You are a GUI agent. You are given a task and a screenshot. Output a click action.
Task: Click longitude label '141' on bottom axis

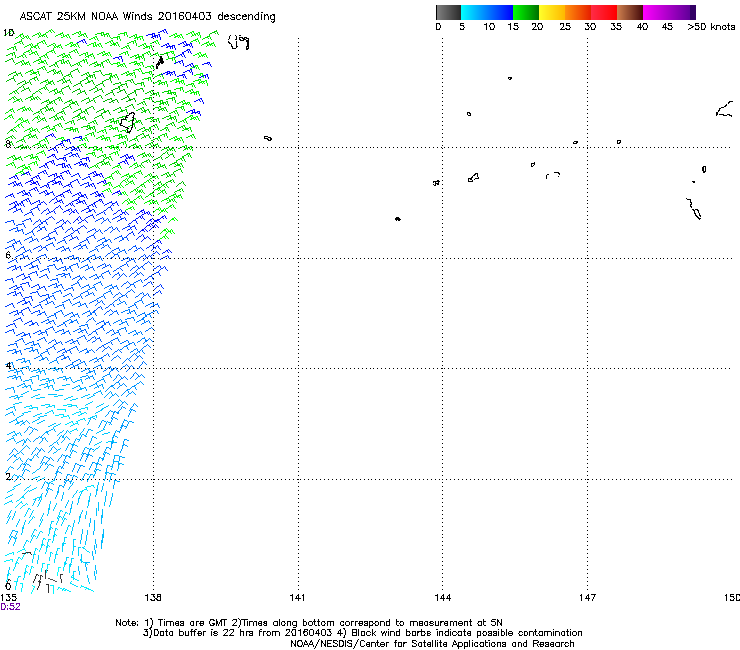point(297,598)
